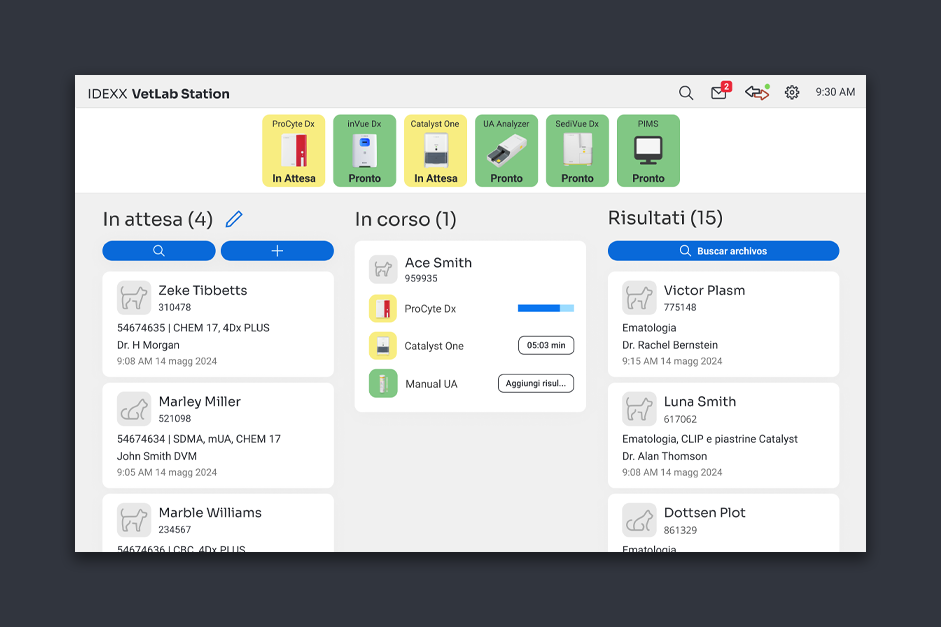Viewport: 941px width, 627px height.
Task: Search the pending list with magnifier button
Action: coord(158,251)
